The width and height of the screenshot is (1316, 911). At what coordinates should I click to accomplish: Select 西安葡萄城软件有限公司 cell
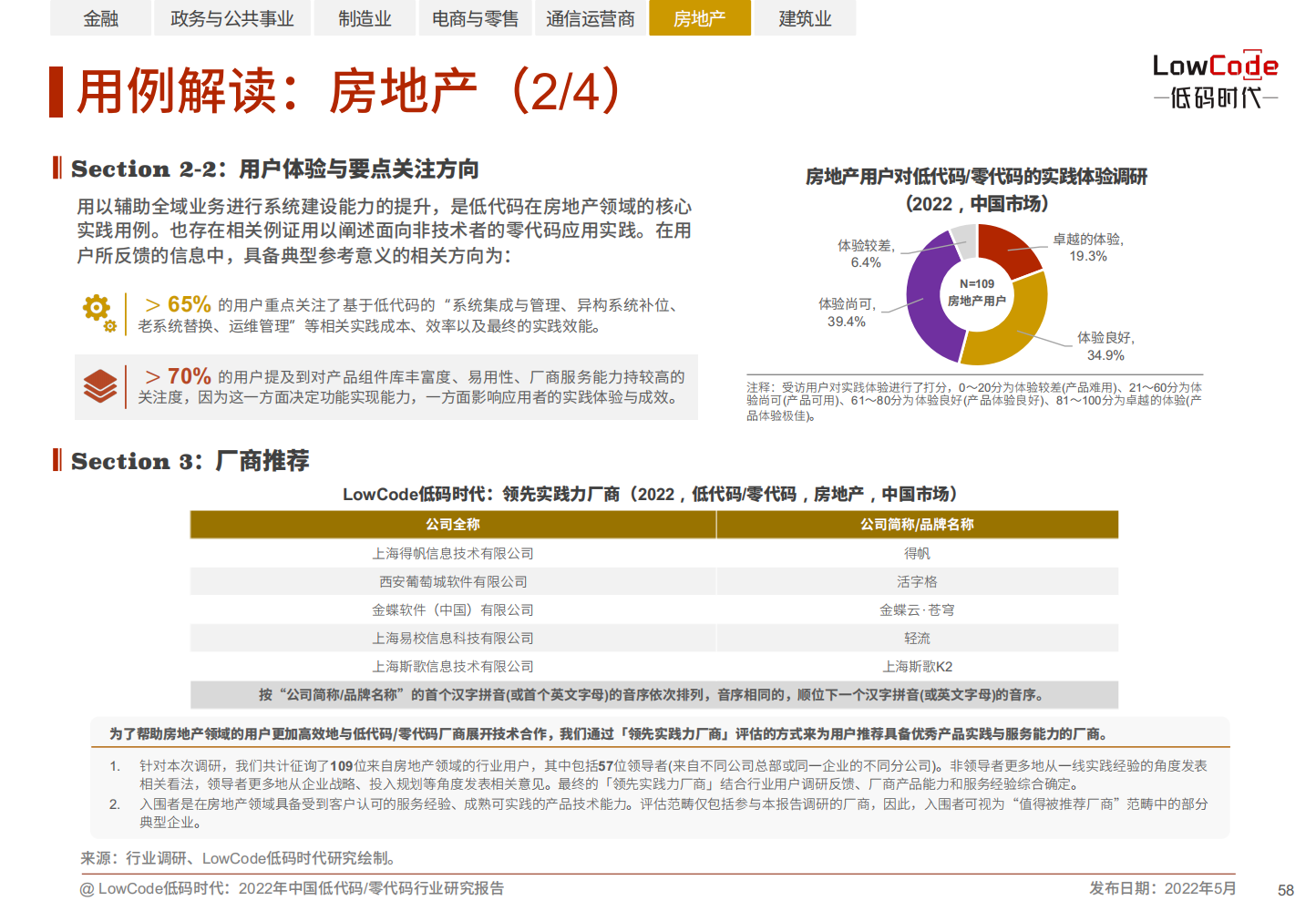453,581
